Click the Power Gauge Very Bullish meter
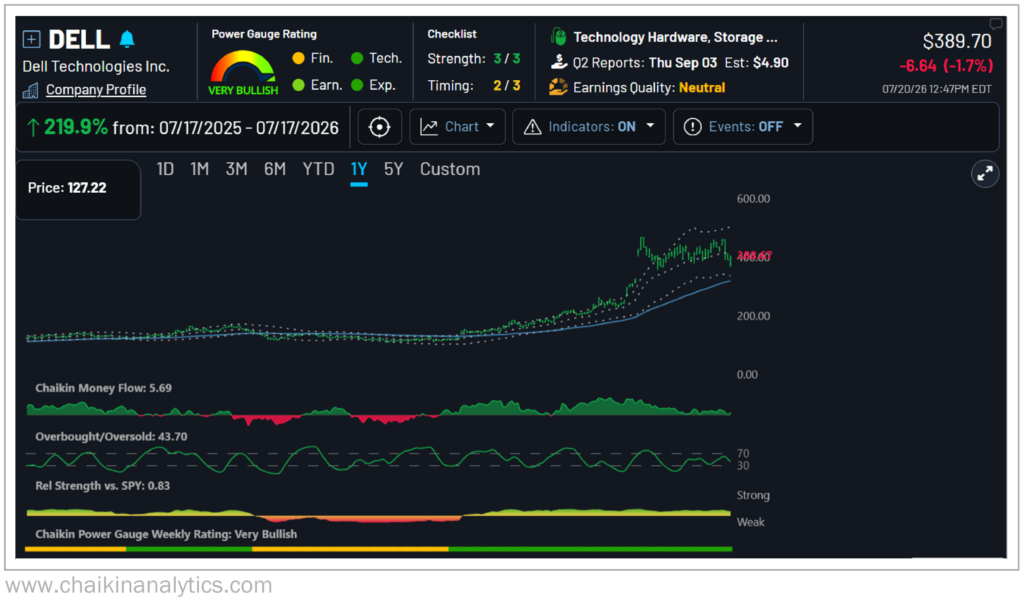Screen dimensions: 1024x604 (243, 73)
